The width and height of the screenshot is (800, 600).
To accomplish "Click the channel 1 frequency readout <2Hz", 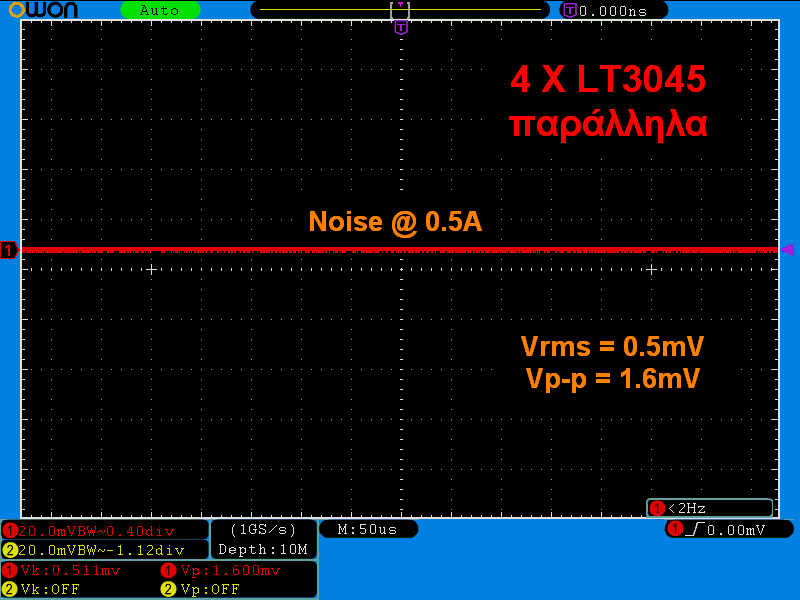I will pyautogui.click(x=709, y=508).
